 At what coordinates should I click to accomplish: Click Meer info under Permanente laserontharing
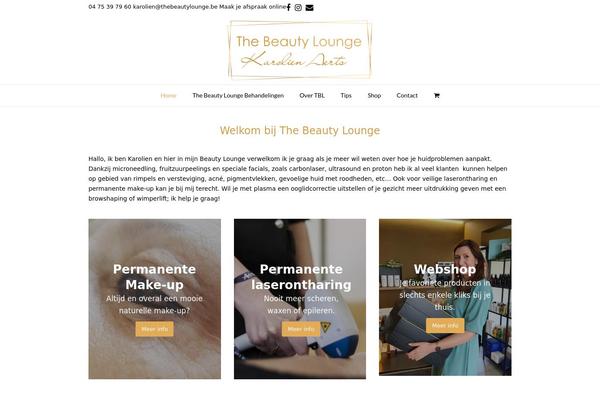point(301,329)
